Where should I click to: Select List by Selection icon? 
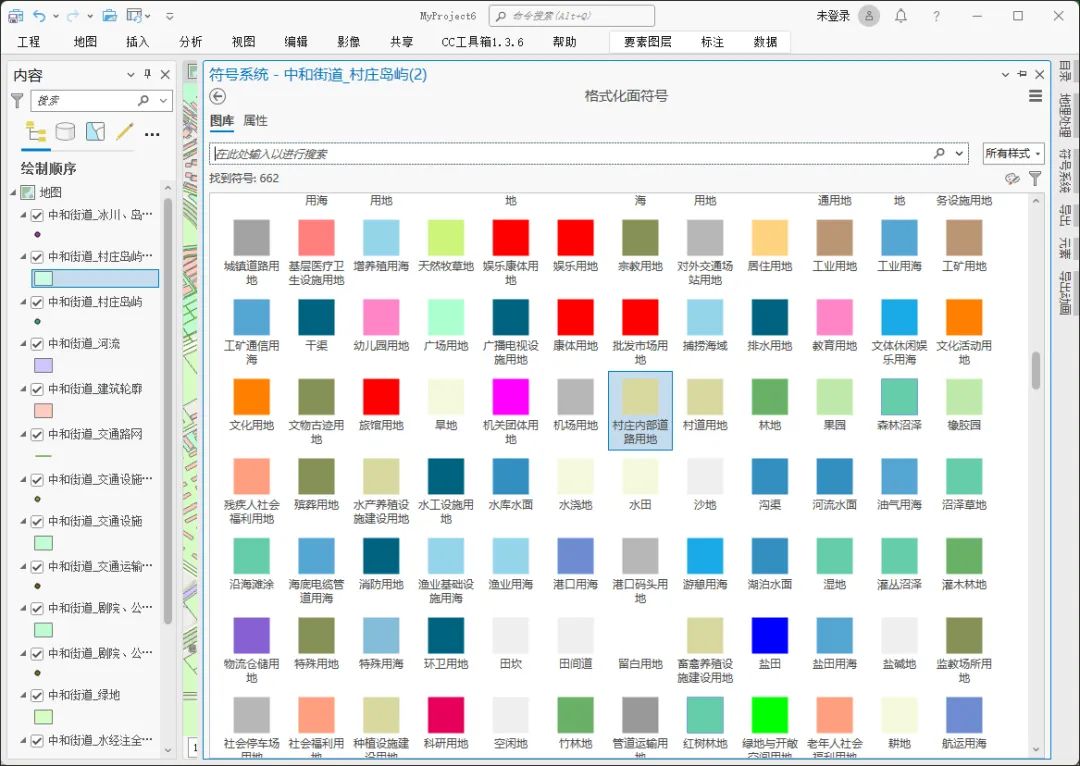[95, 131]
